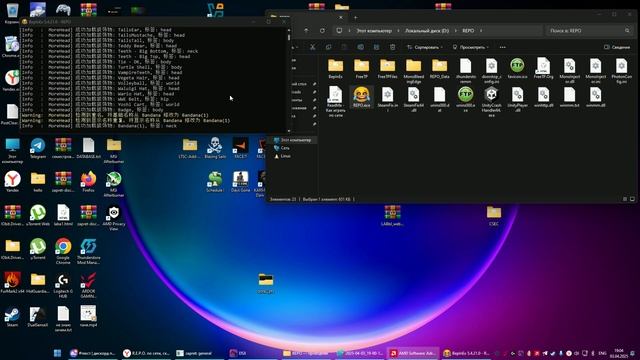Add a new Explorer tab with plus button
Viewport: 640px width, 360px height.
pyautogui.click(x=356, y=18)
